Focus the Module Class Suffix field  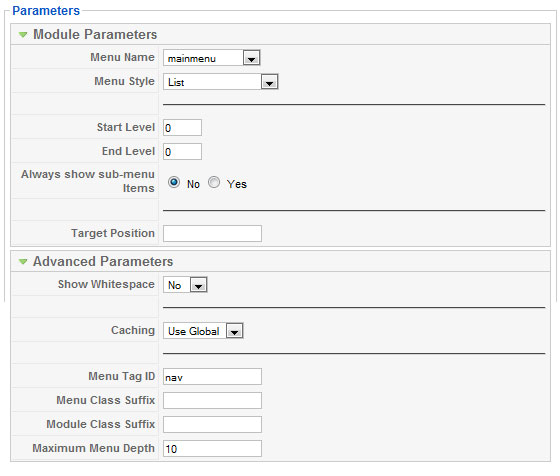coord(212,425)
